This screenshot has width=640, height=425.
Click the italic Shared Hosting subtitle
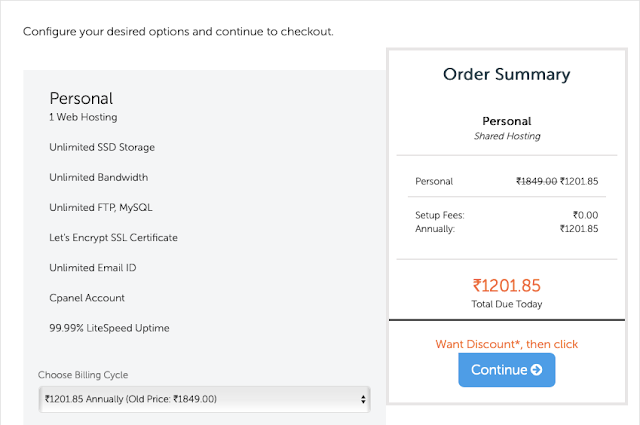point(506,137)
